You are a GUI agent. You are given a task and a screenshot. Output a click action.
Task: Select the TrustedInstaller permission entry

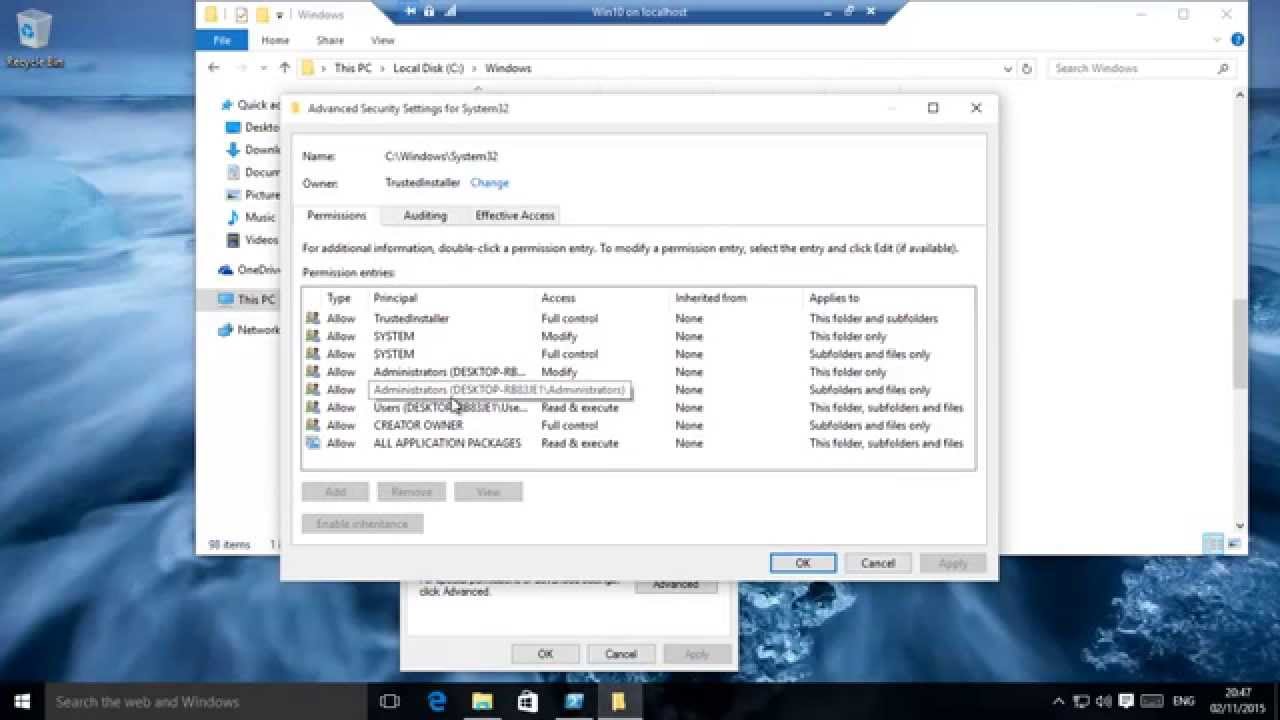pyautogui.click(x=638, y=318)
